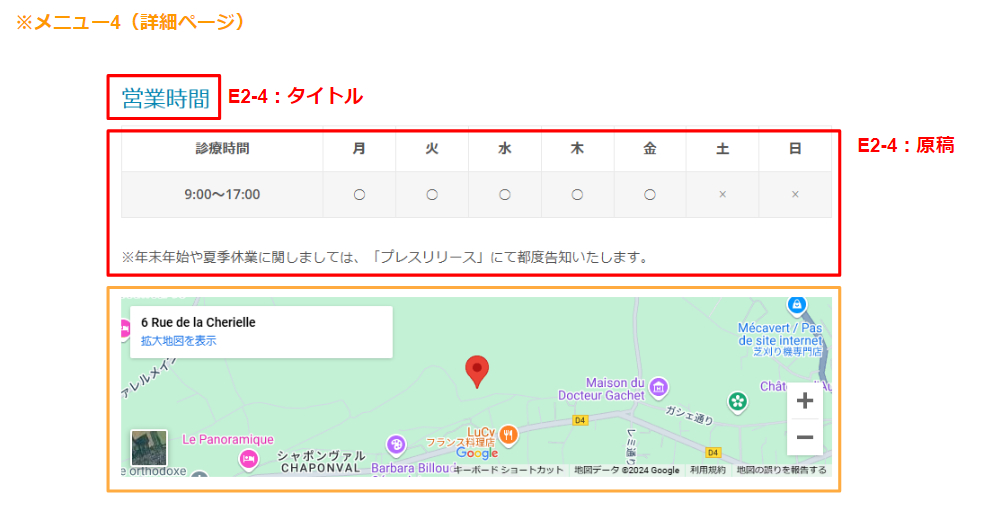The width and height of the screenshot is (1000, 530).
Task: Zoom in with the map plus button
Action: pos(805,401)
